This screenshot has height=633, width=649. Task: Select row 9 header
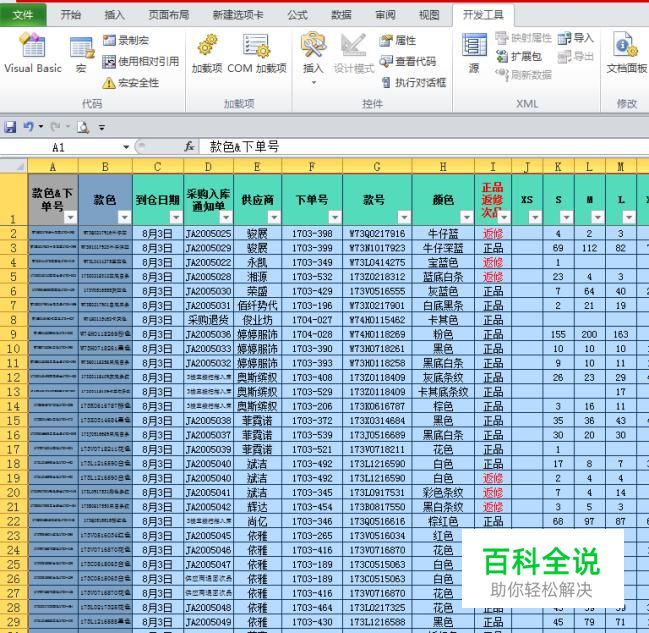13,335
